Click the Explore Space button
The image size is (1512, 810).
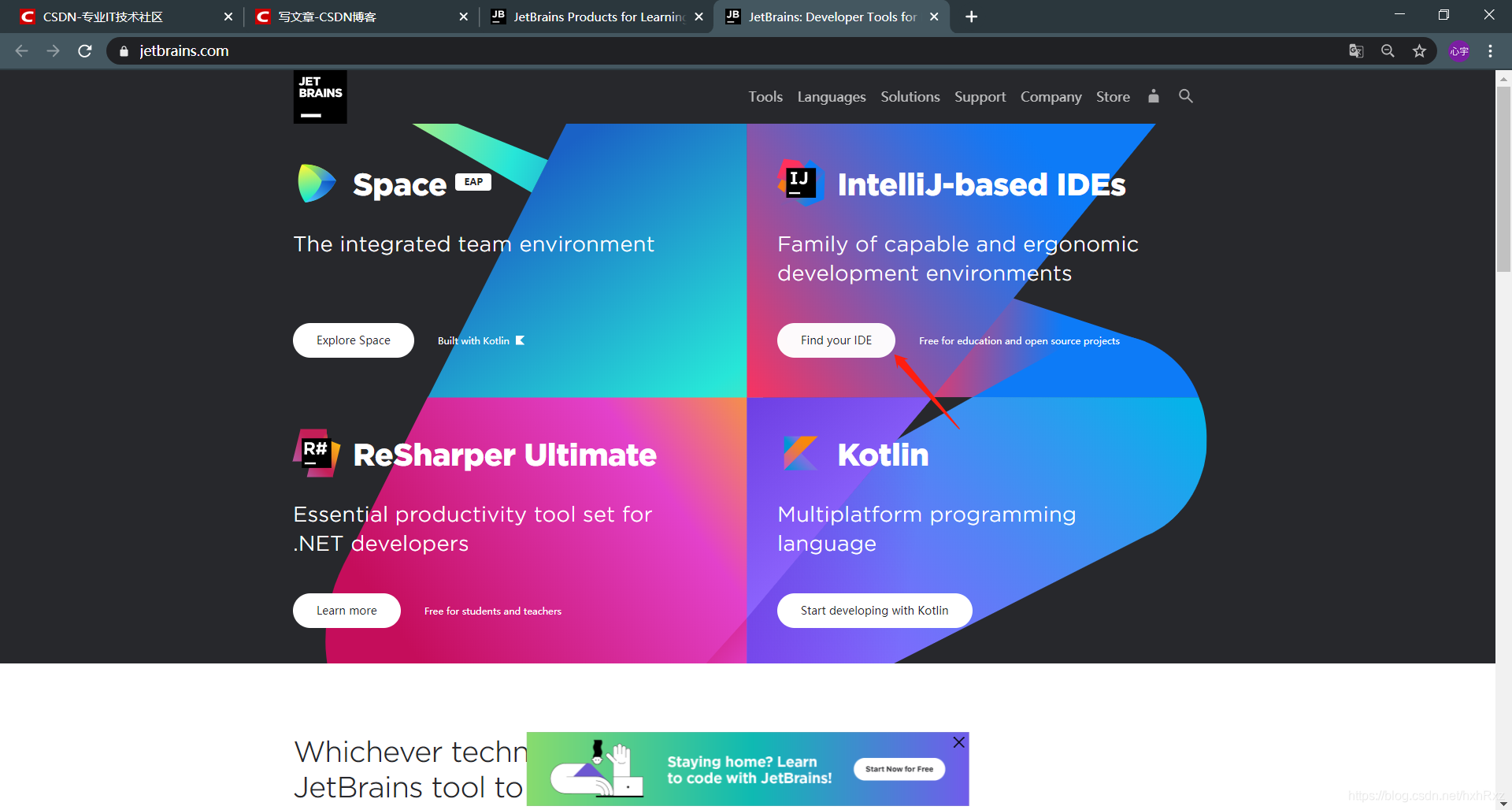pos(354,340)
